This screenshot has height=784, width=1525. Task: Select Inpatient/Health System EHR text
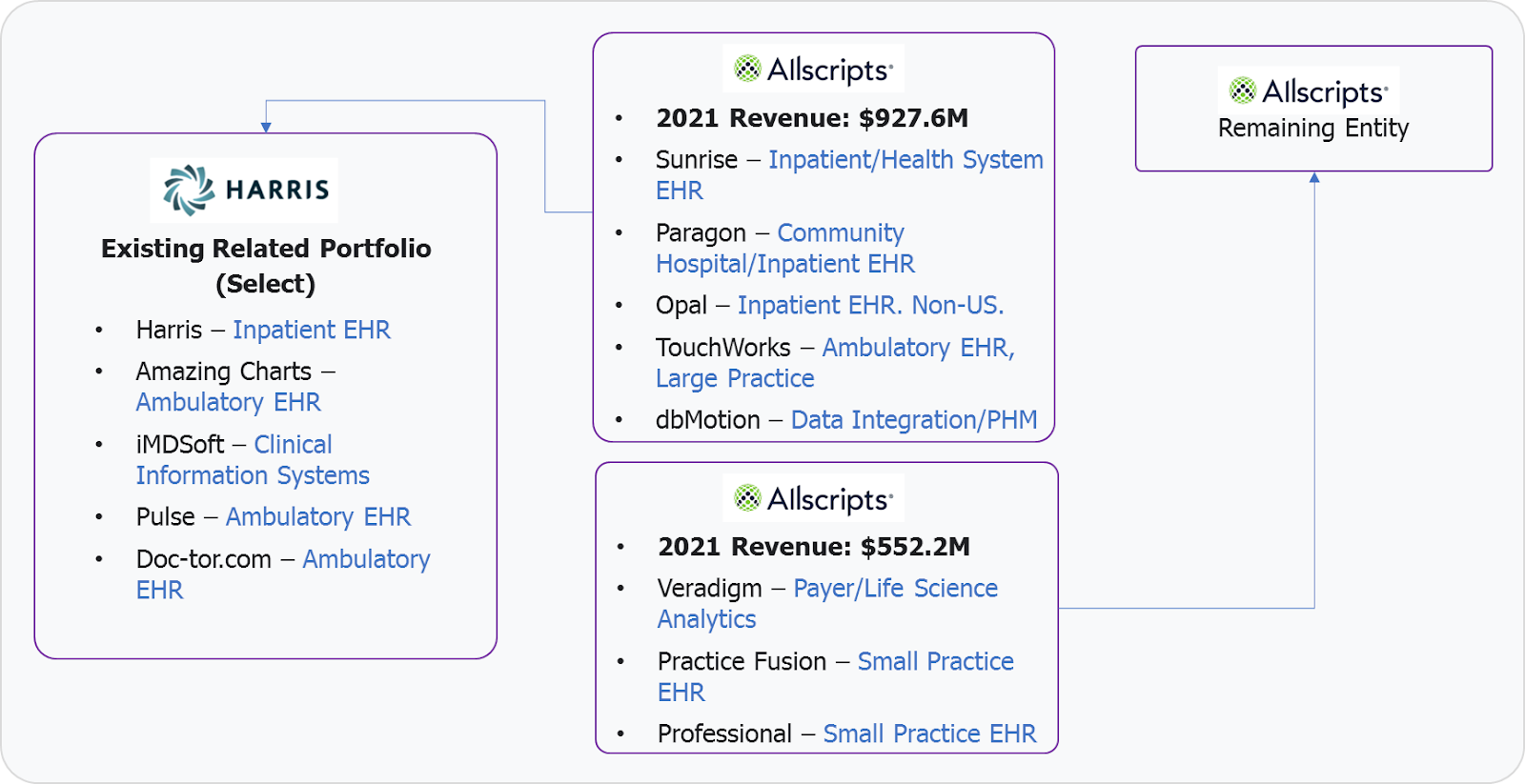tap(849, 175)
